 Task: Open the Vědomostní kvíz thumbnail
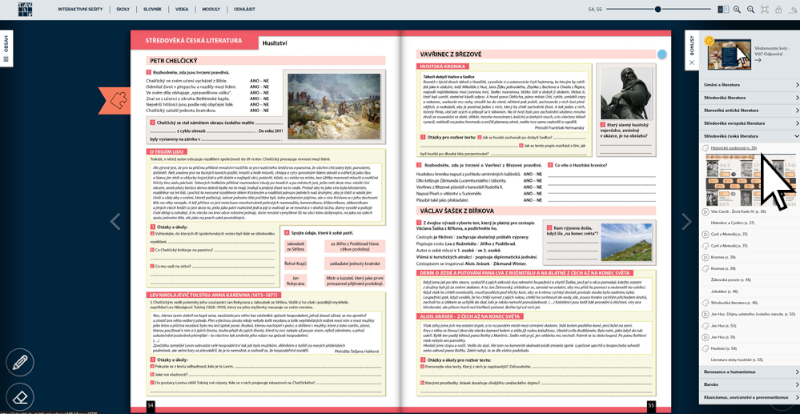point(729,54)
